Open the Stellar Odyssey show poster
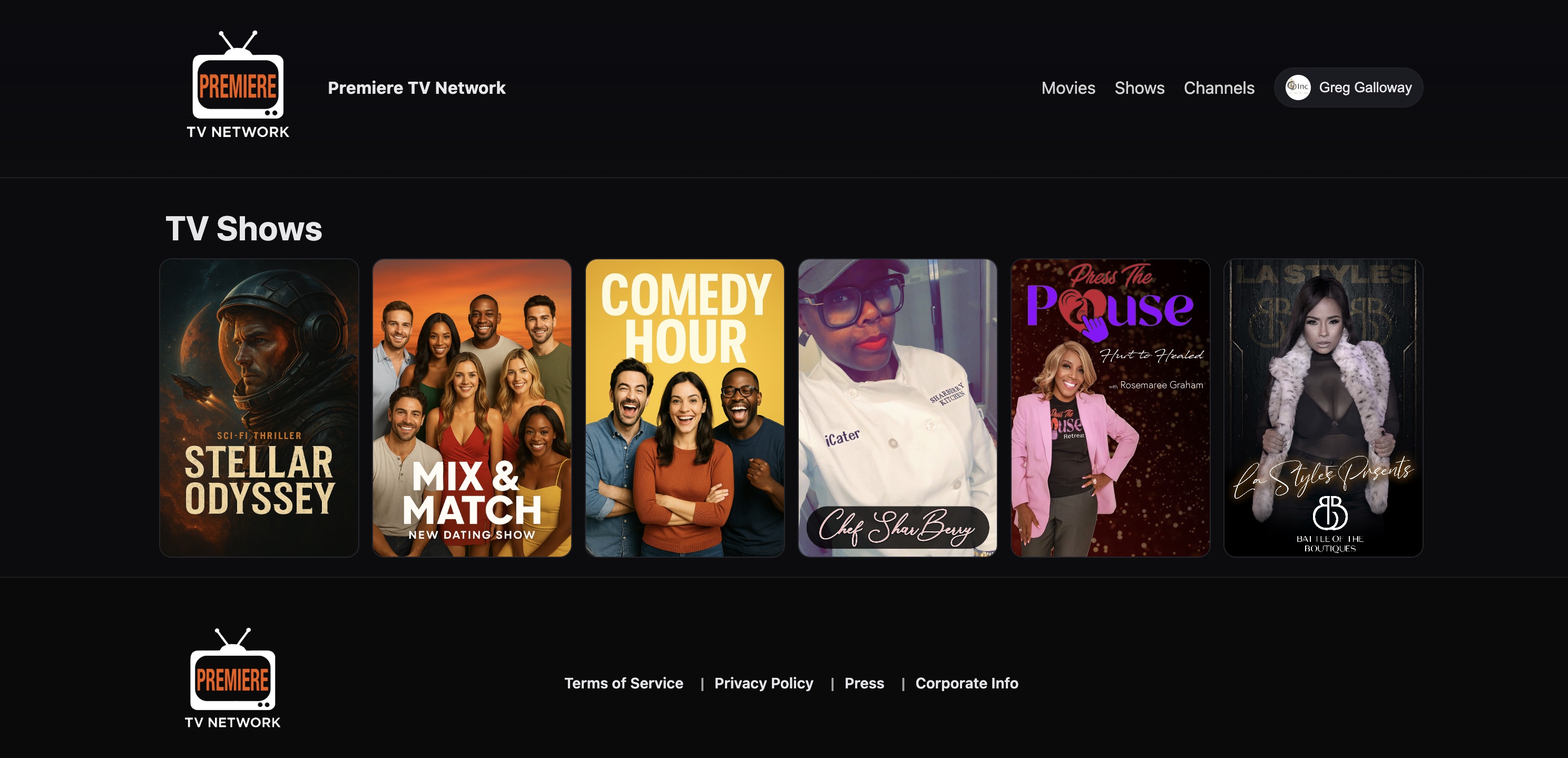The image size is (1568, 758). coord(259,407)
